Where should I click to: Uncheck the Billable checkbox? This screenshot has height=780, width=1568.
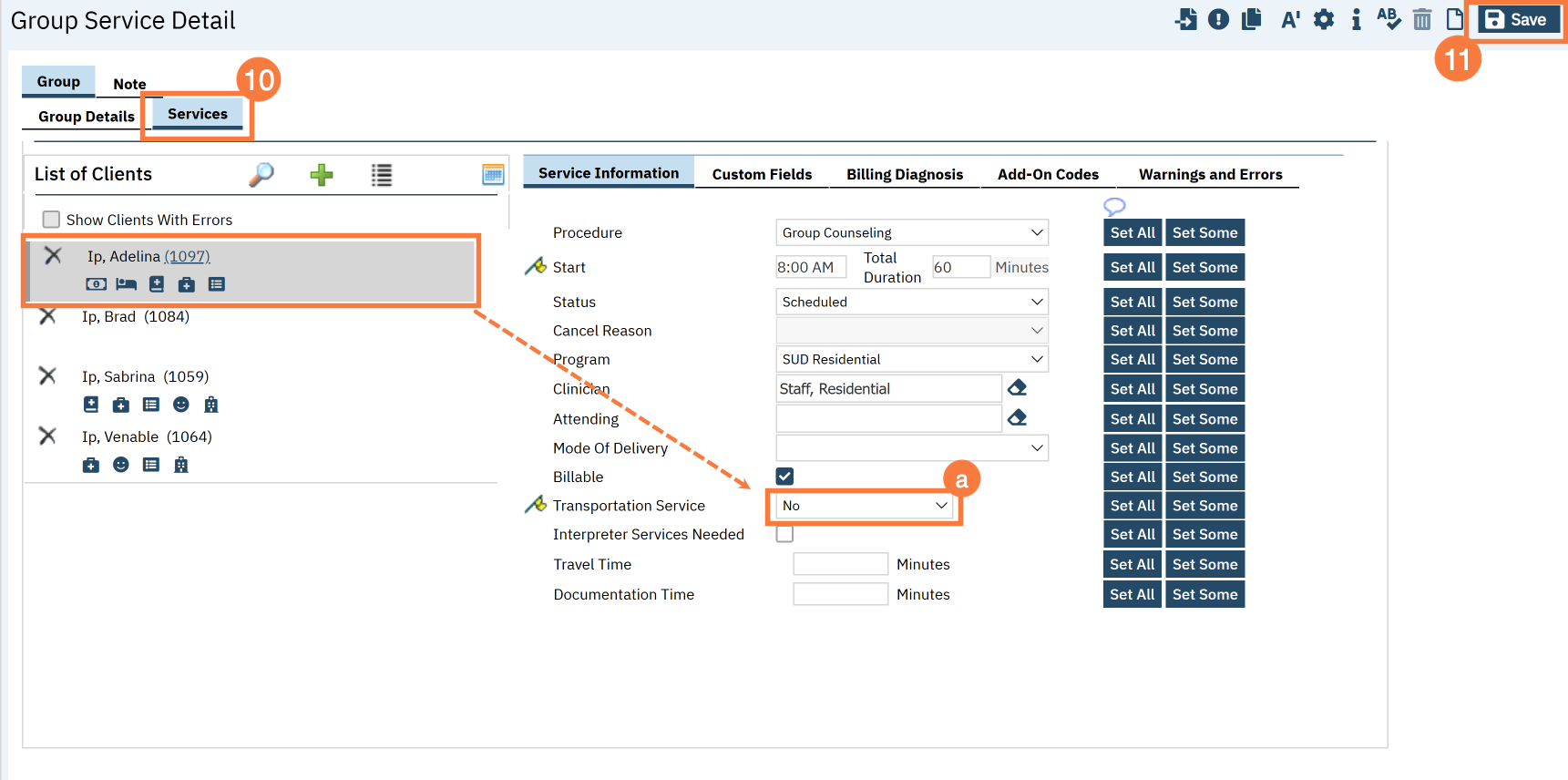(784, 477)
